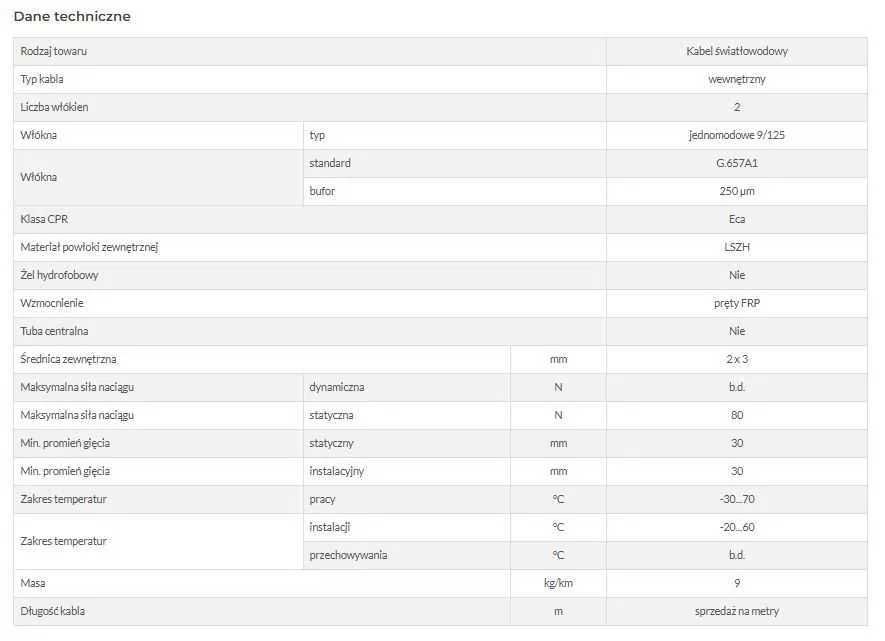This screenshot has height=641, width=885.
Task: Select the "dynamiczna" tensile force cell
Action: pyautogui.click(x=337, y=387)
